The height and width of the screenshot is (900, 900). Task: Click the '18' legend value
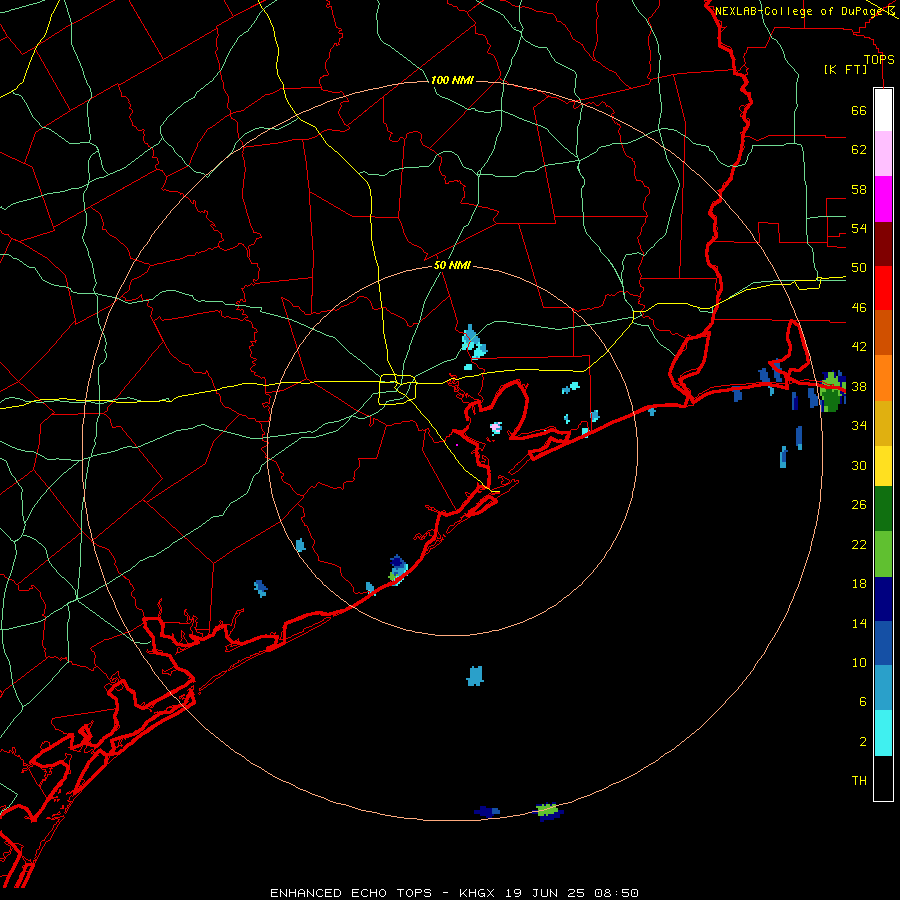coord(859,584)
